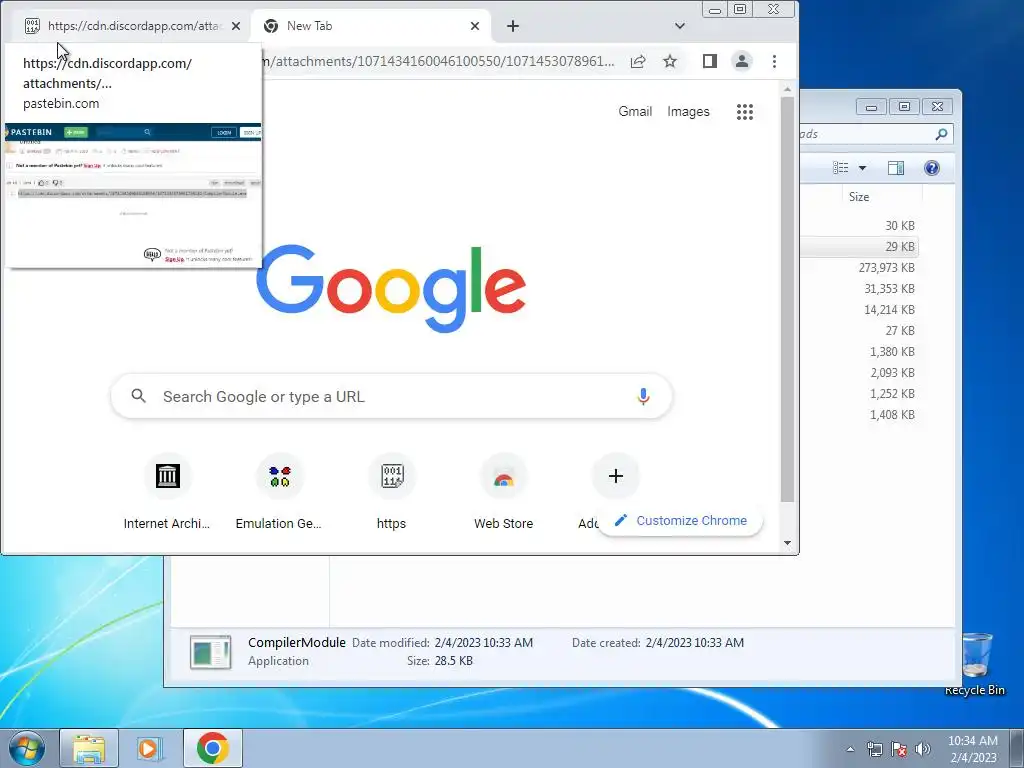Start voice search with the microphone

click(643, 396)
